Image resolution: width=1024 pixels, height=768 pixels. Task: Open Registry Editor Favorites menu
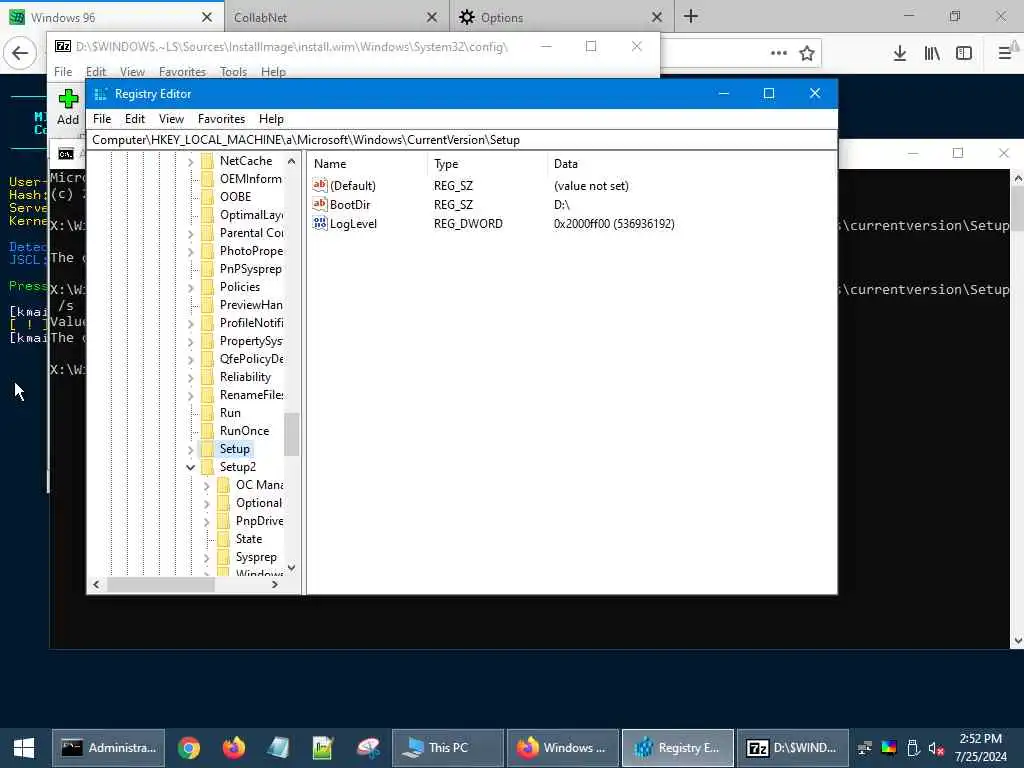[221, 119]
